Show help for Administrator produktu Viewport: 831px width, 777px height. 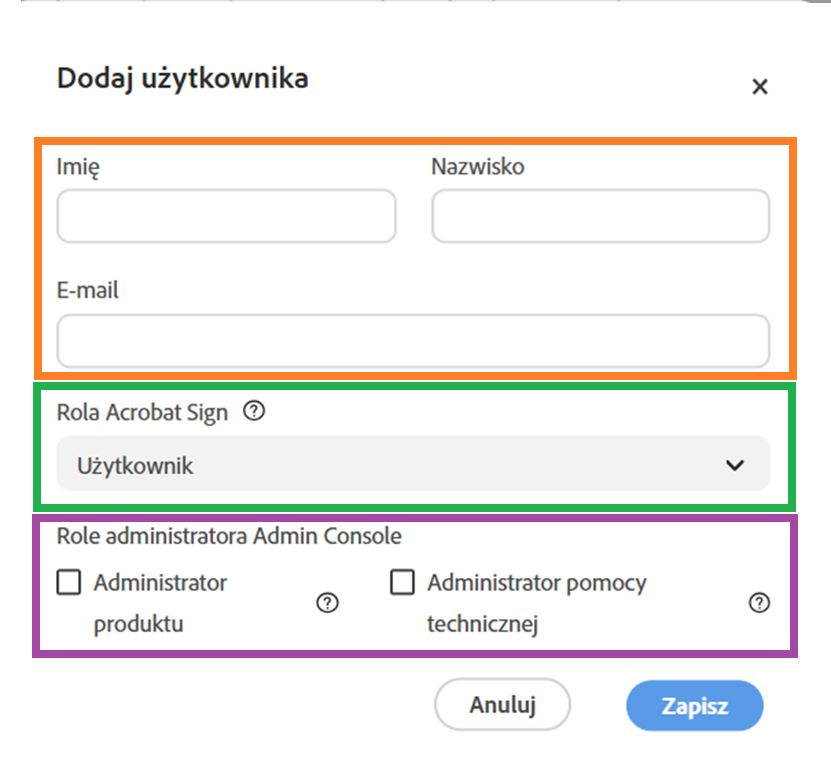click(327, 603)
